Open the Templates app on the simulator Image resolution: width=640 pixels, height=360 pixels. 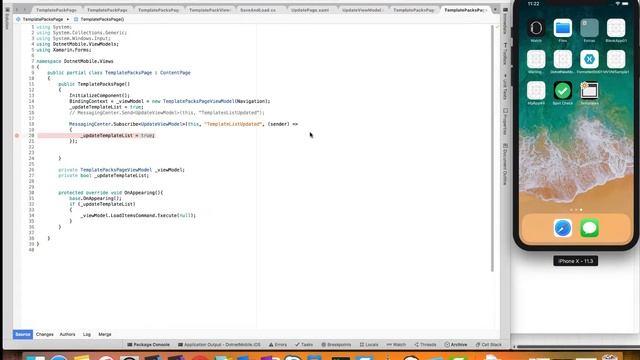589,91
